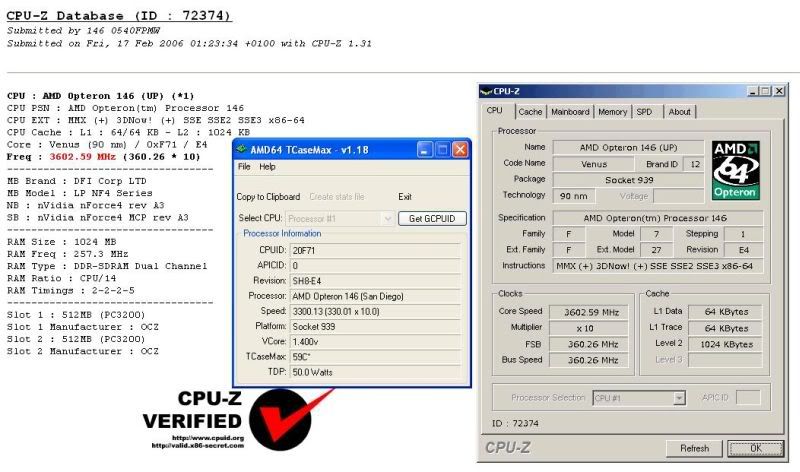Open the Help menu in TCaseMax

click(267, 167)
